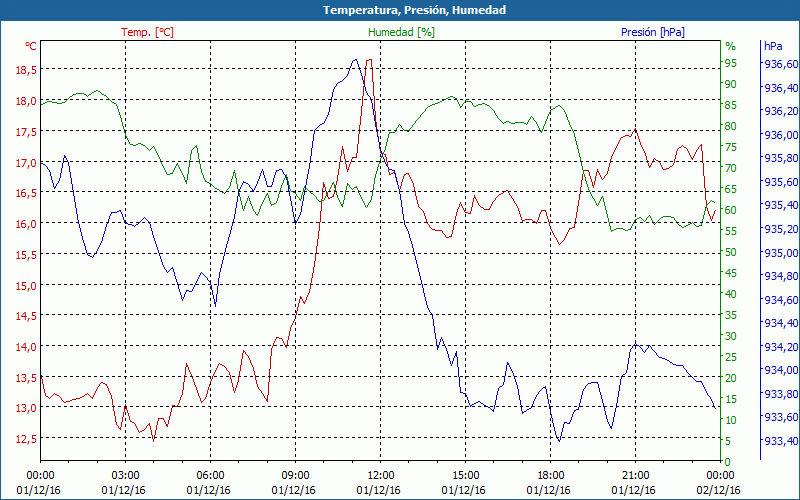
Task: Click the 50 humidity axis value
Action: pyautogui.click(x=731, y=252)
